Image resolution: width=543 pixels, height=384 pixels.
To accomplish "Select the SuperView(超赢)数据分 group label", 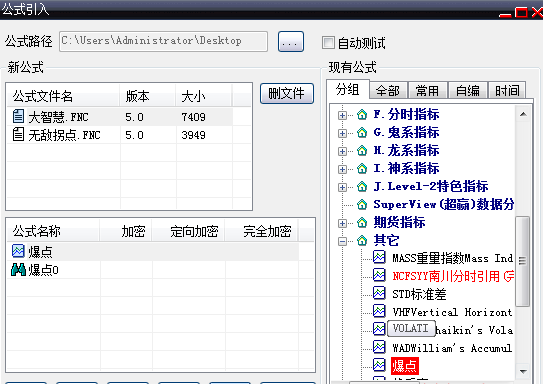I will tap(444, 204).
